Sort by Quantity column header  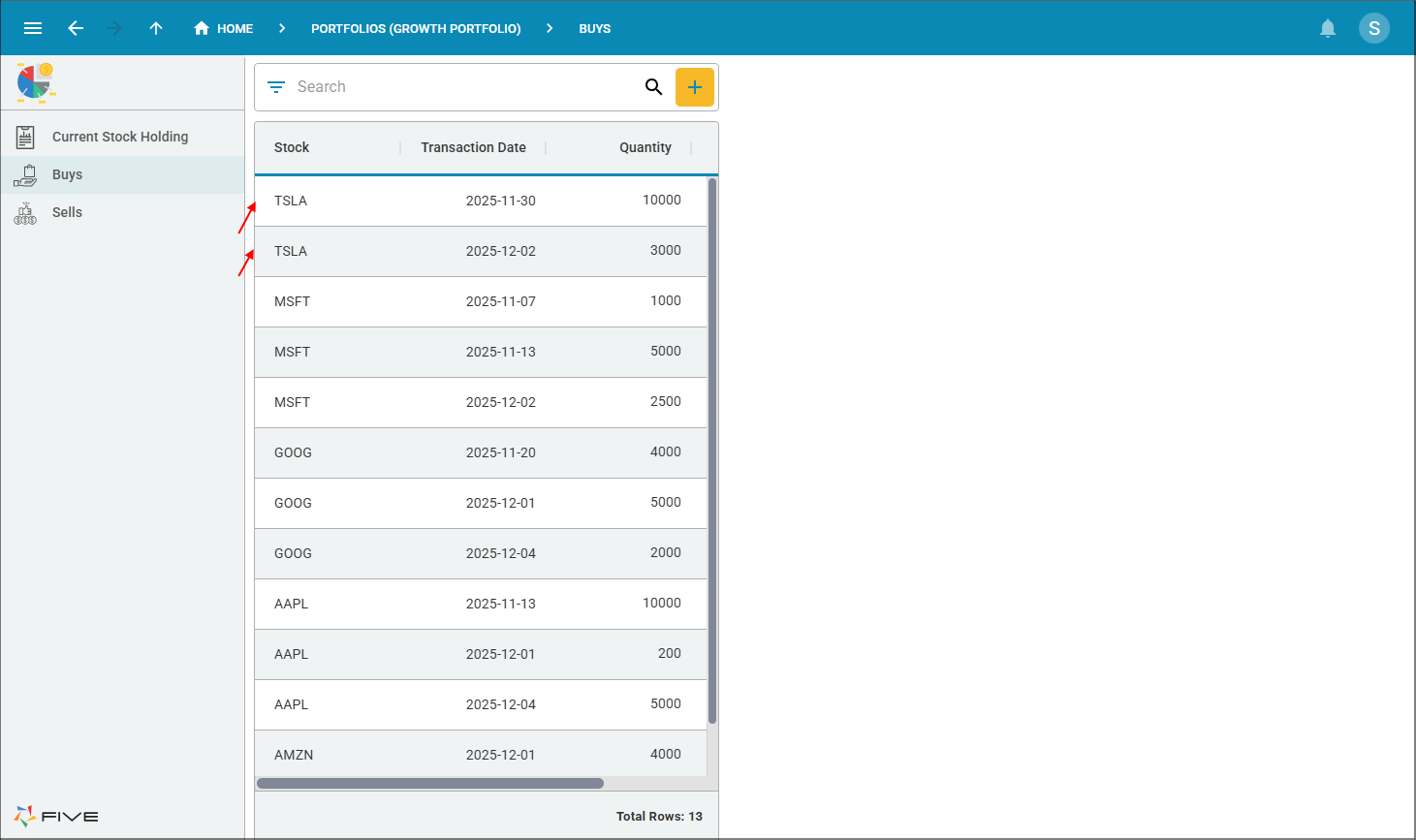(645, 147)
